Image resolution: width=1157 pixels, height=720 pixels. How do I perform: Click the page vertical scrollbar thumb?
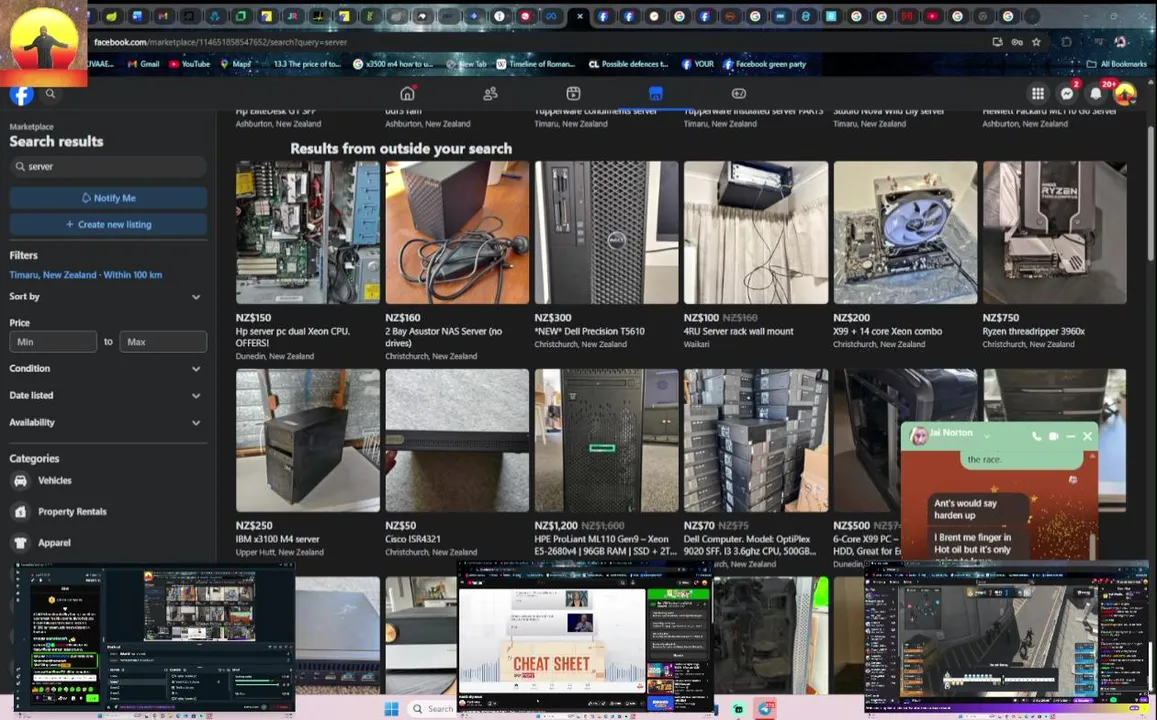point(1150,192)
